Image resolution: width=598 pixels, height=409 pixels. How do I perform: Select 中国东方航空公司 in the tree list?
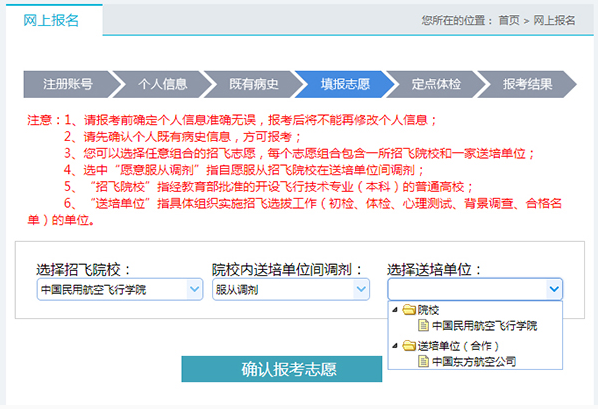point(474,361)
